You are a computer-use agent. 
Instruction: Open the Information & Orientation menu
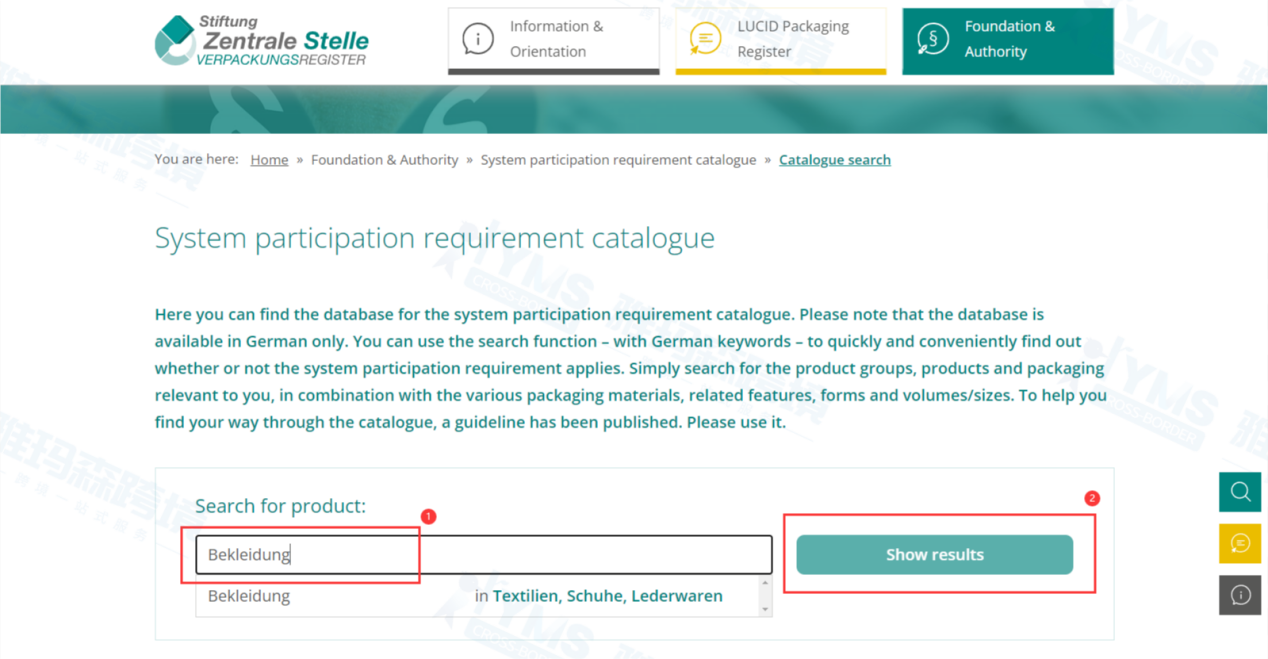coord(556,39)
